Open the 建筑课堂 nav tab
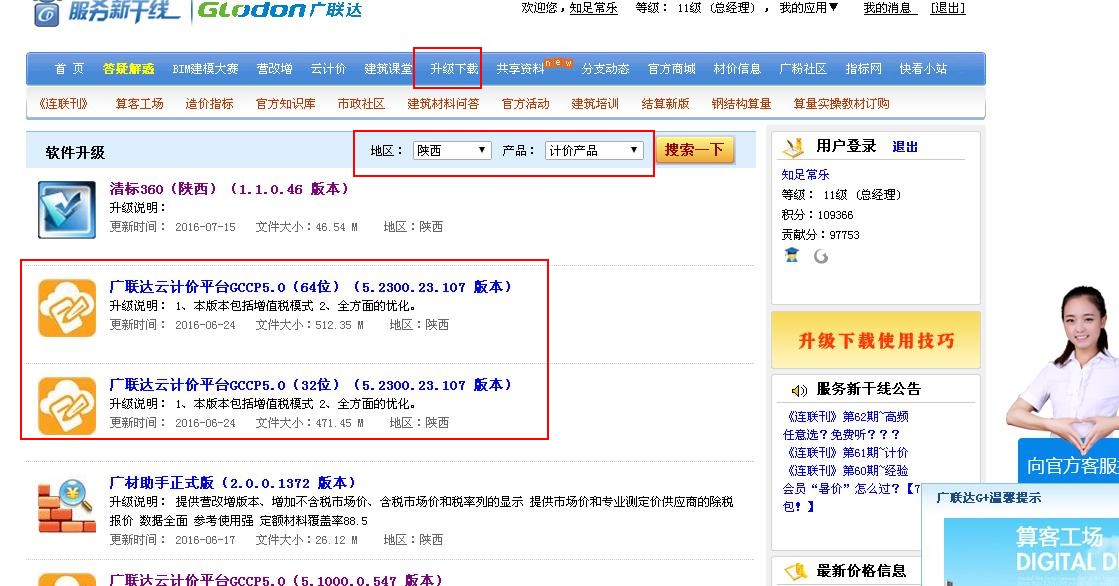Screen dimensions: 1119x586 [388, 69]
